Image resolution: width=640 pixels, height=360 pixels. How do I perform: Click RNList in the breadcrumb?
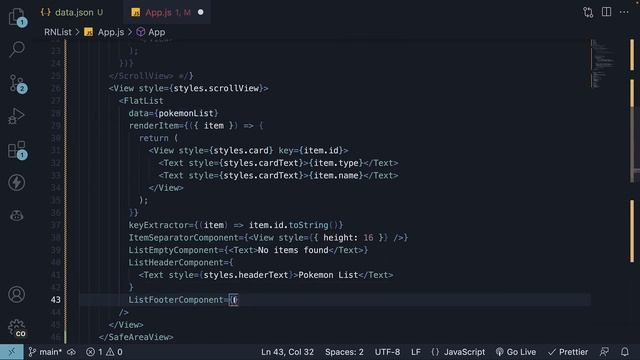pyautogui.click(x=58, y=32)
